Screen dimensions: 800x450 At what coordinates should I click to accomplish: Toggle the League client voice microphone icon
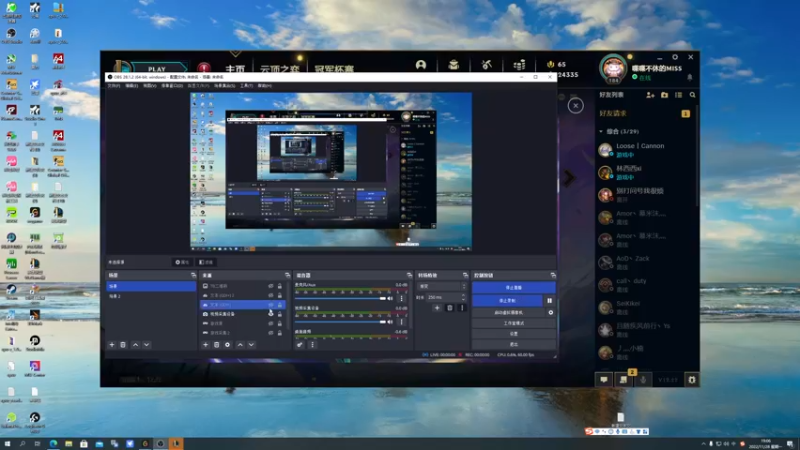point(643,380)
